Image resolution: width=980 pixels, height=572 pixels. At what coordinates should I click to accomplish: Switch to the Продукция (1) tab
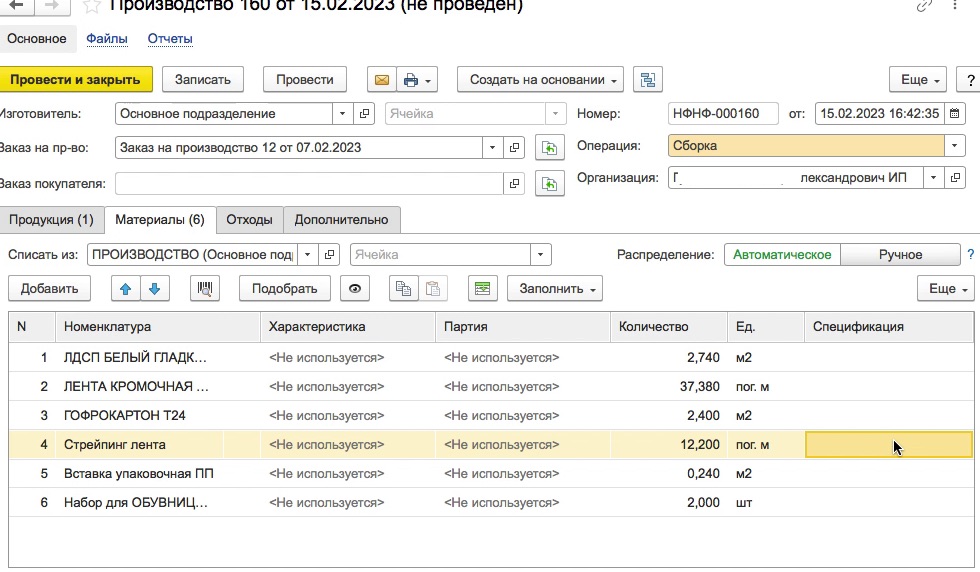pyautogui.click(x=51, y=219)
